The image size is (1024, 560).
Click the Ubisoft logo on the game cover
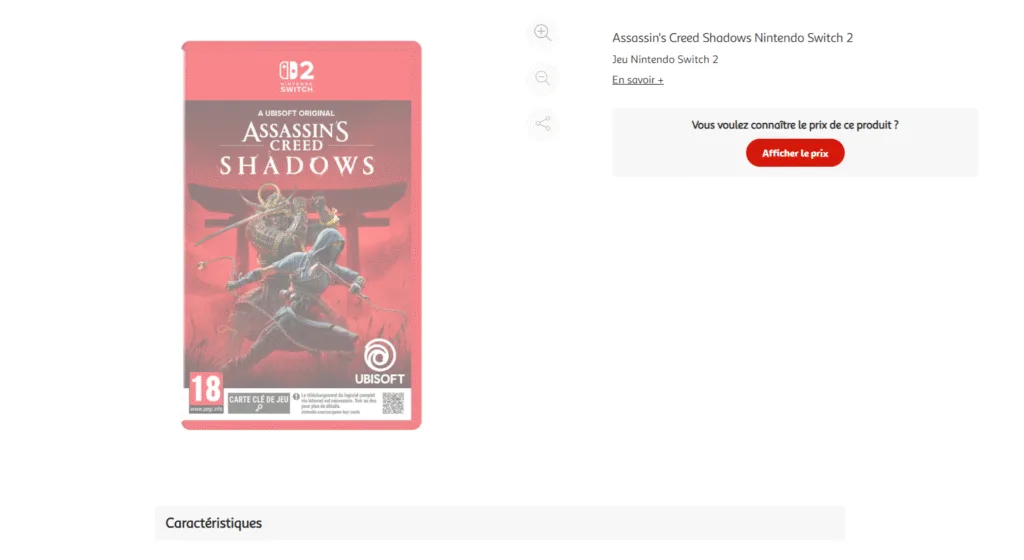click(x=379, y=362)
